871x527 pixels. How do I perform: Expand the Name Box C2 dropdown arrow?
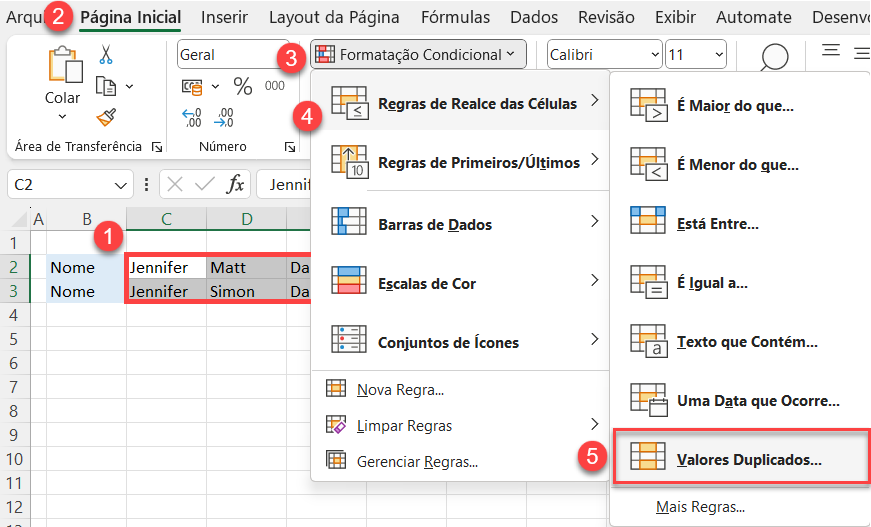coord(121,185)
